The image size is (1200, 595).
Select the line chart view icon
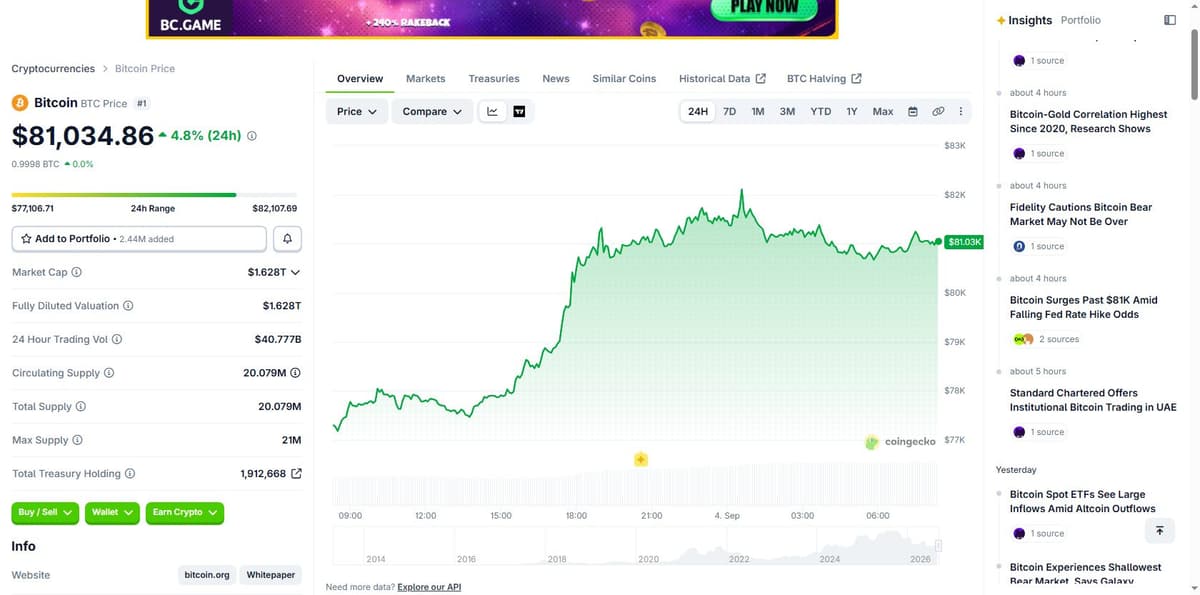[x=492, y=111]
